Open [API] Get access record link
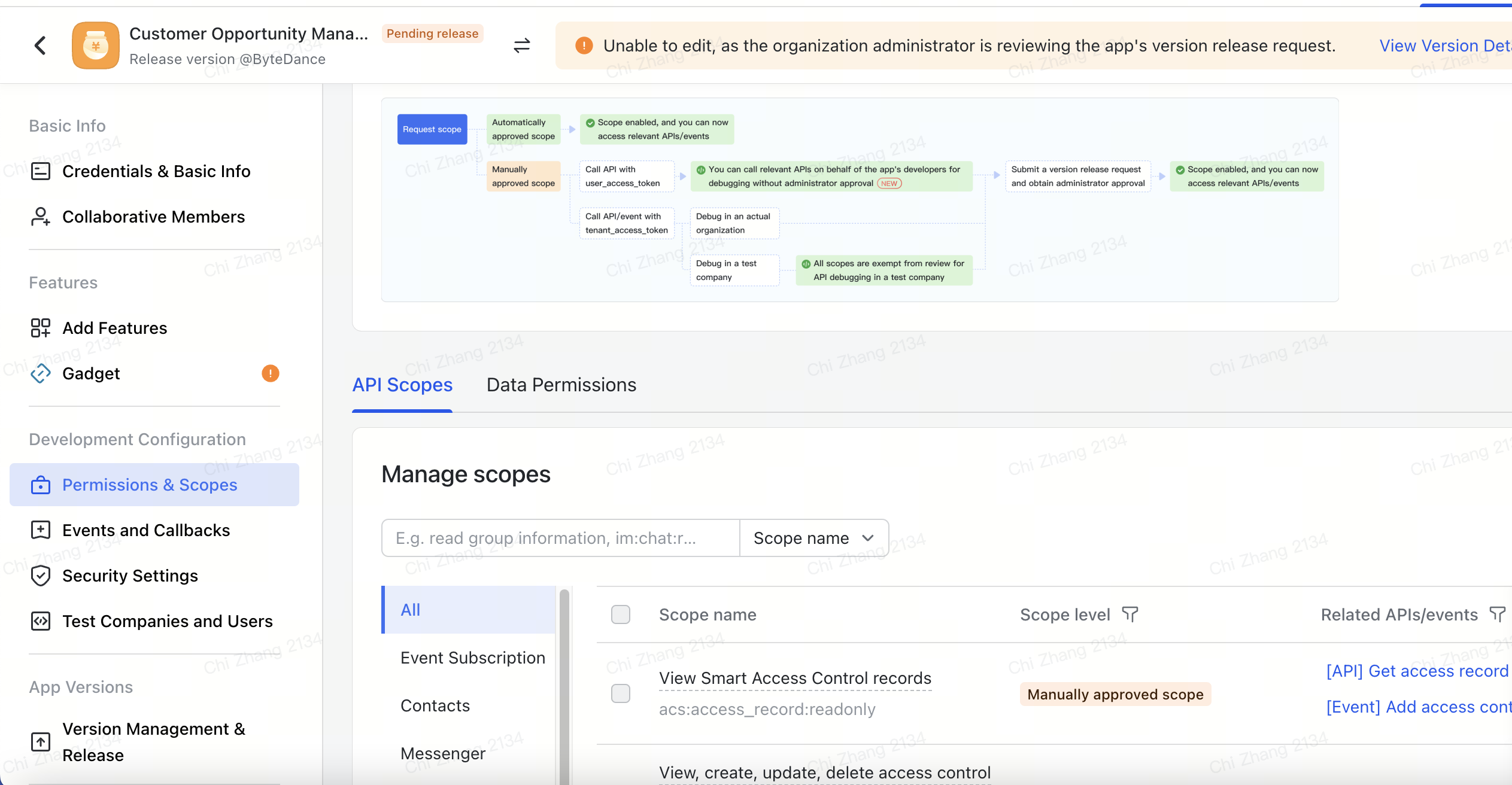The width and height of the screenshot is (1512, 785). point(1417,671)
